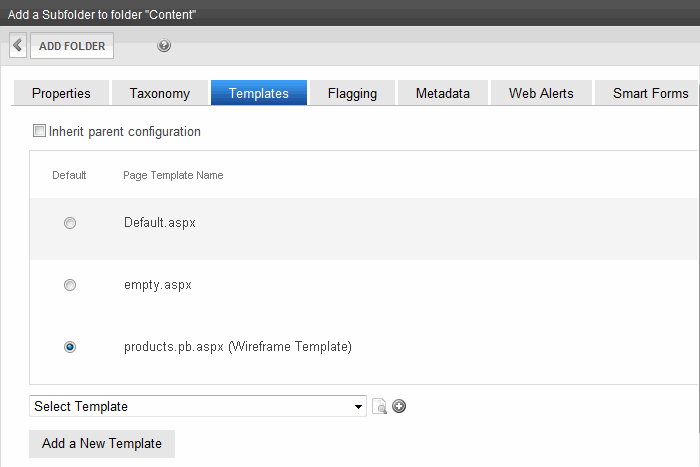700x467 pixels.
Task: Click the ADD FOLDER button
Action: click(72, 46)
